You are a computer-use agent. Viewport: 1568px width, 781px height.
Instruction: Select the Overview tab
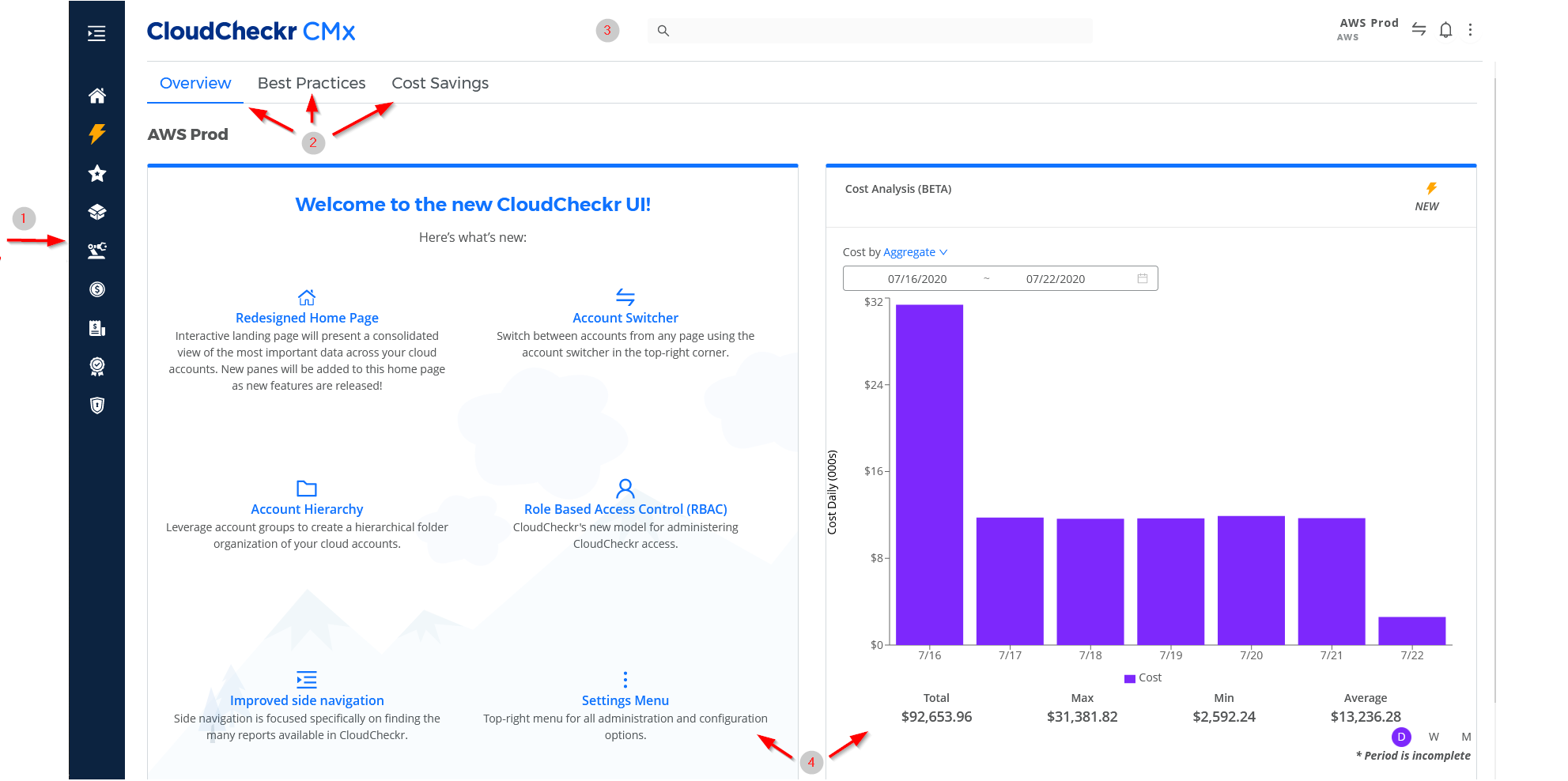click(x=195, y=83)
